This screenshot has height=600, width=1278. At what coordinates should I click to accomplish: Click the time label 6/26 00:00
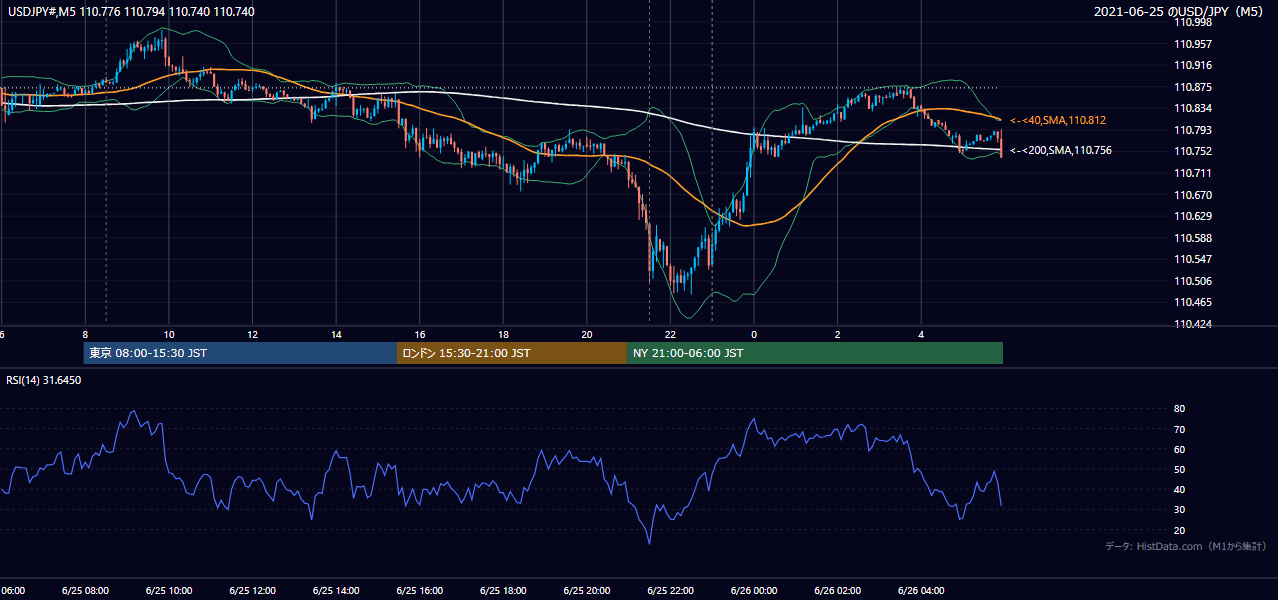pyautogui.click(x=754, y=591)
